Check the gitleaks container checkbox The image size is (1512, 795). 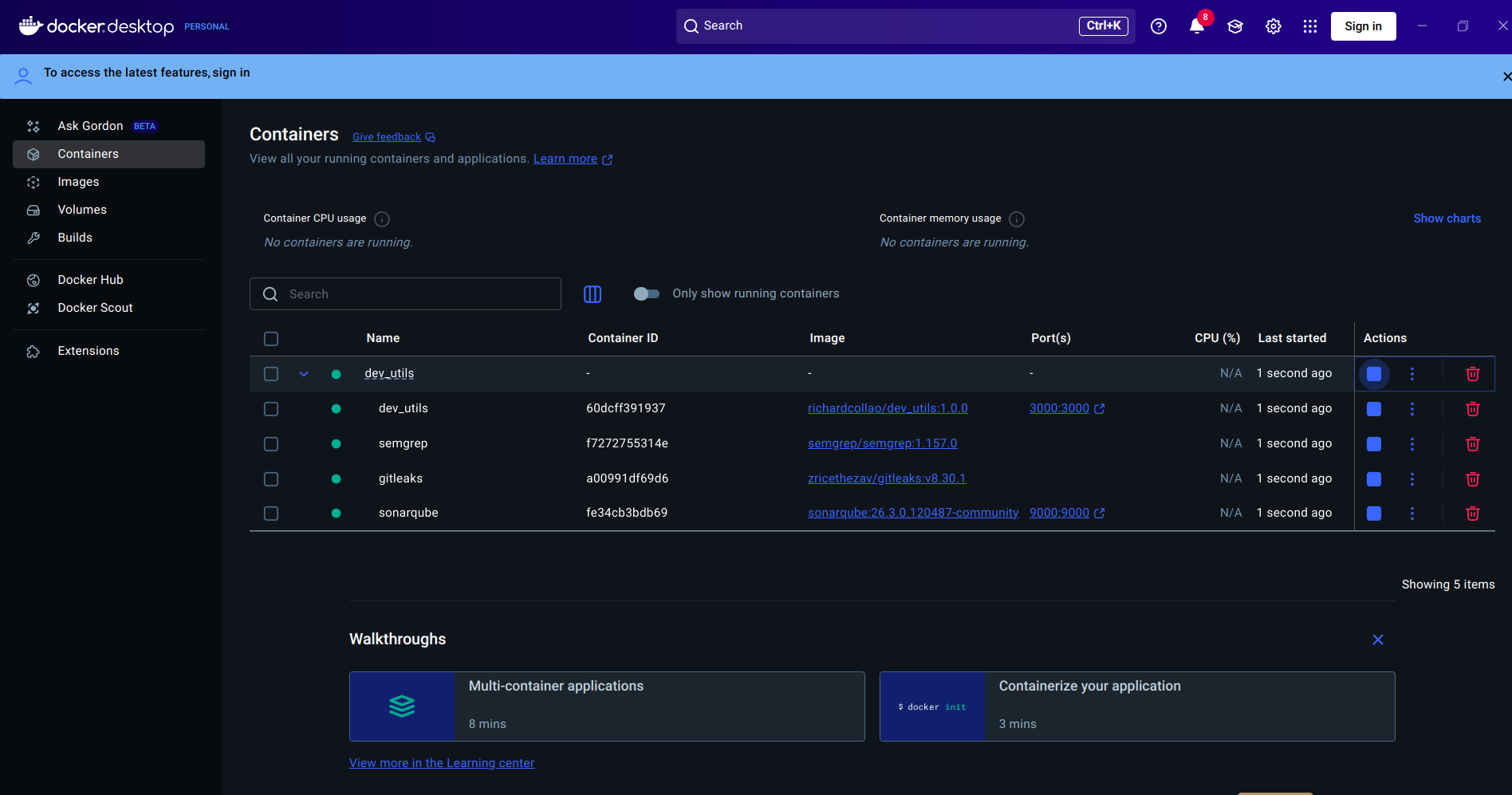click(x=271, y=479)
